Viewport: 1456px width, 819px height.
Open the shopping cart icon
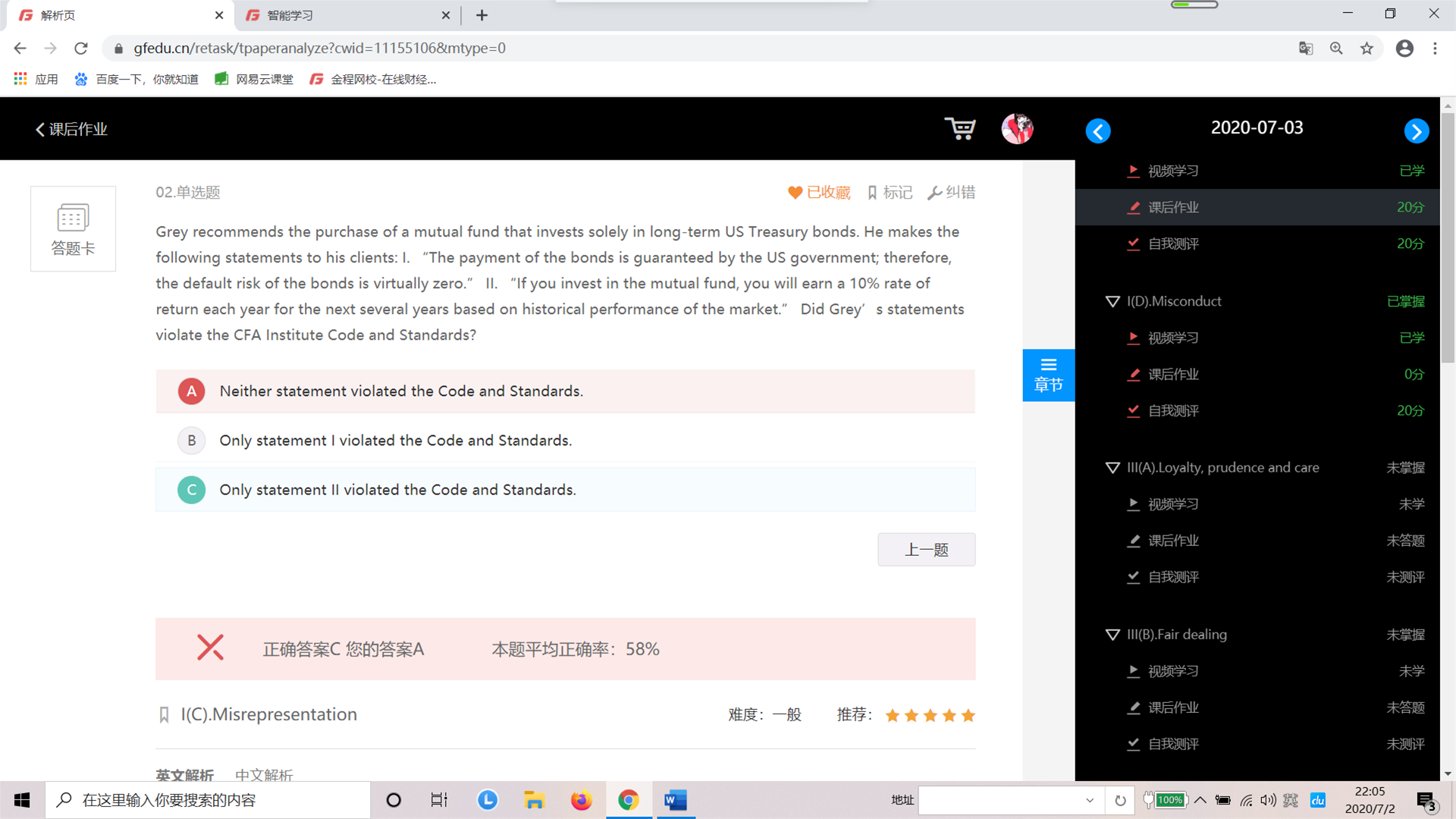pos(960,129)
